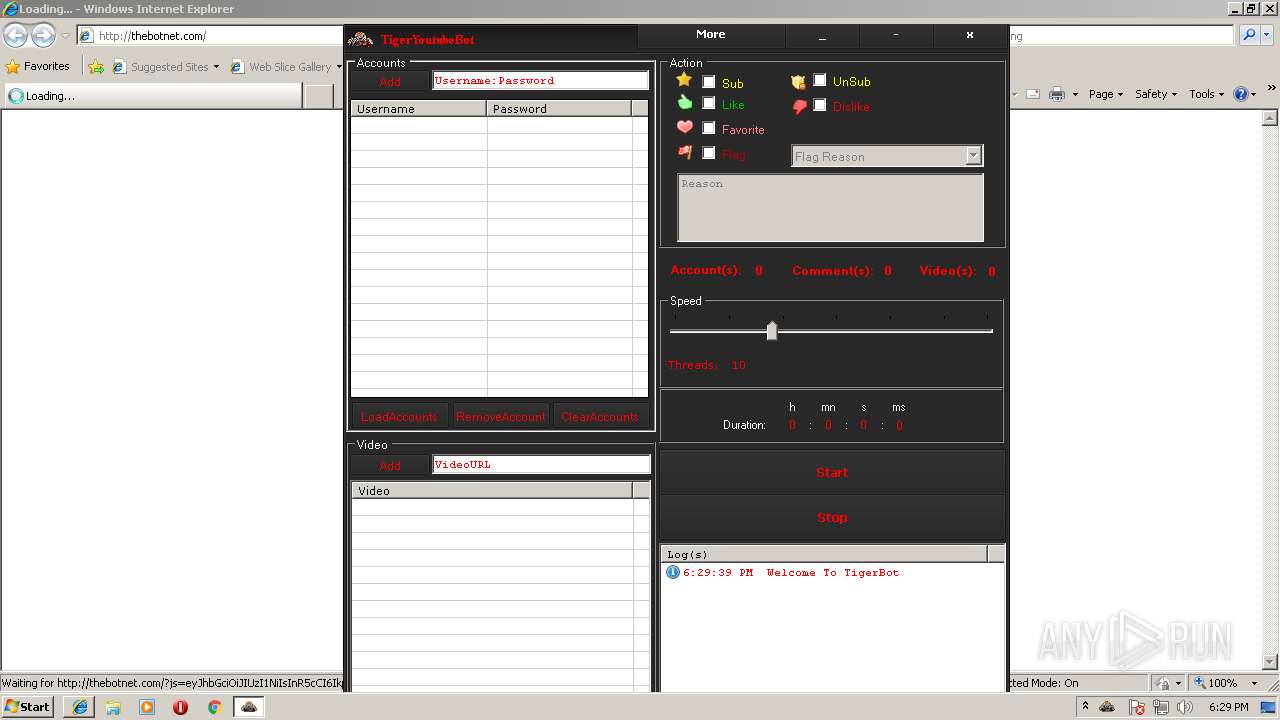The width and height of the screenshot is (1280, 720).
Task: Expand the search provider dropdown arrow
Action: (x=1268, y=35)
